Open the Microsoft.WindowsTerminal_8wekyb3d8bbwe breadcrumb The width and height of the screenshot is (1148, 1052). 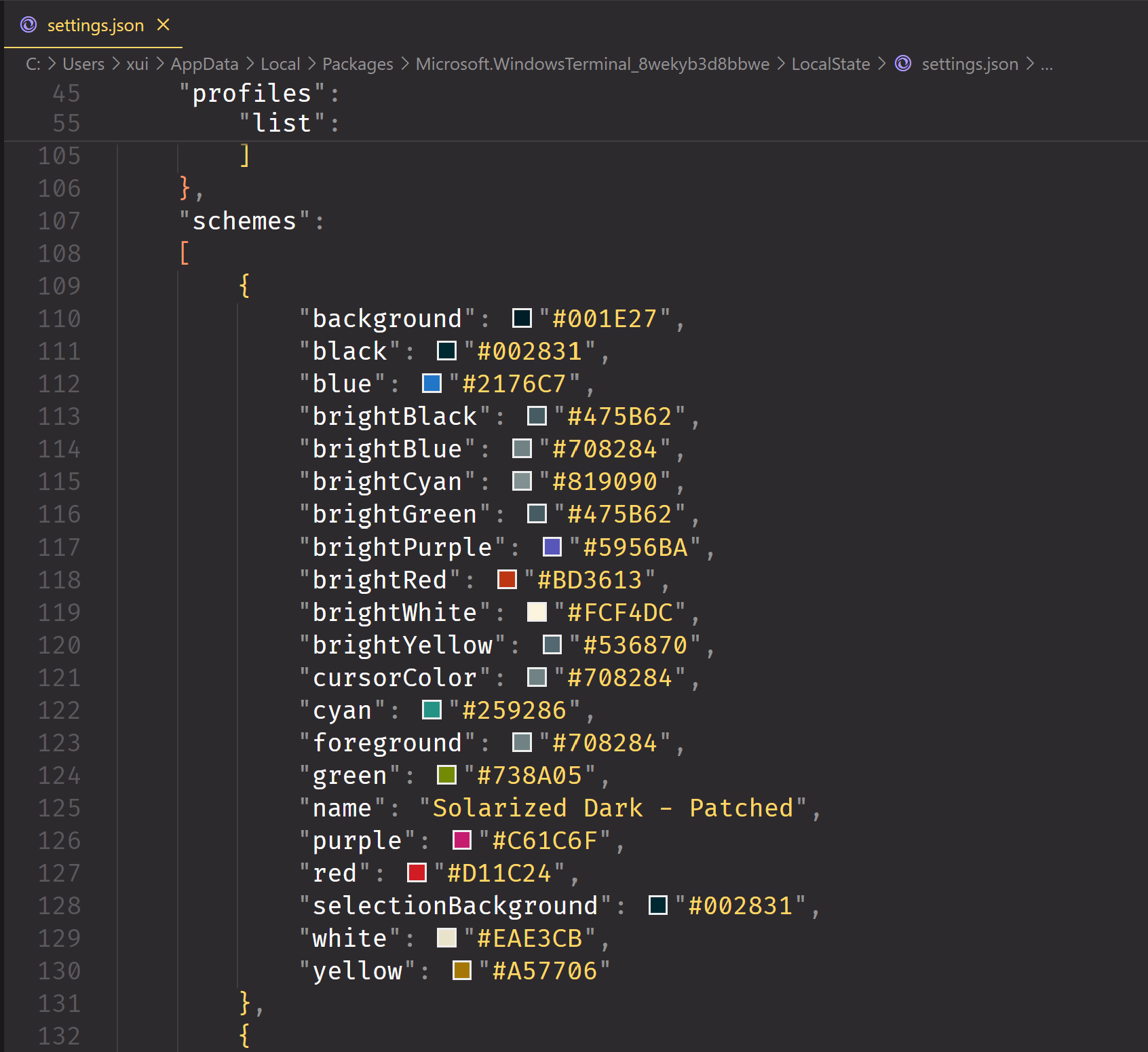[592, 64]
